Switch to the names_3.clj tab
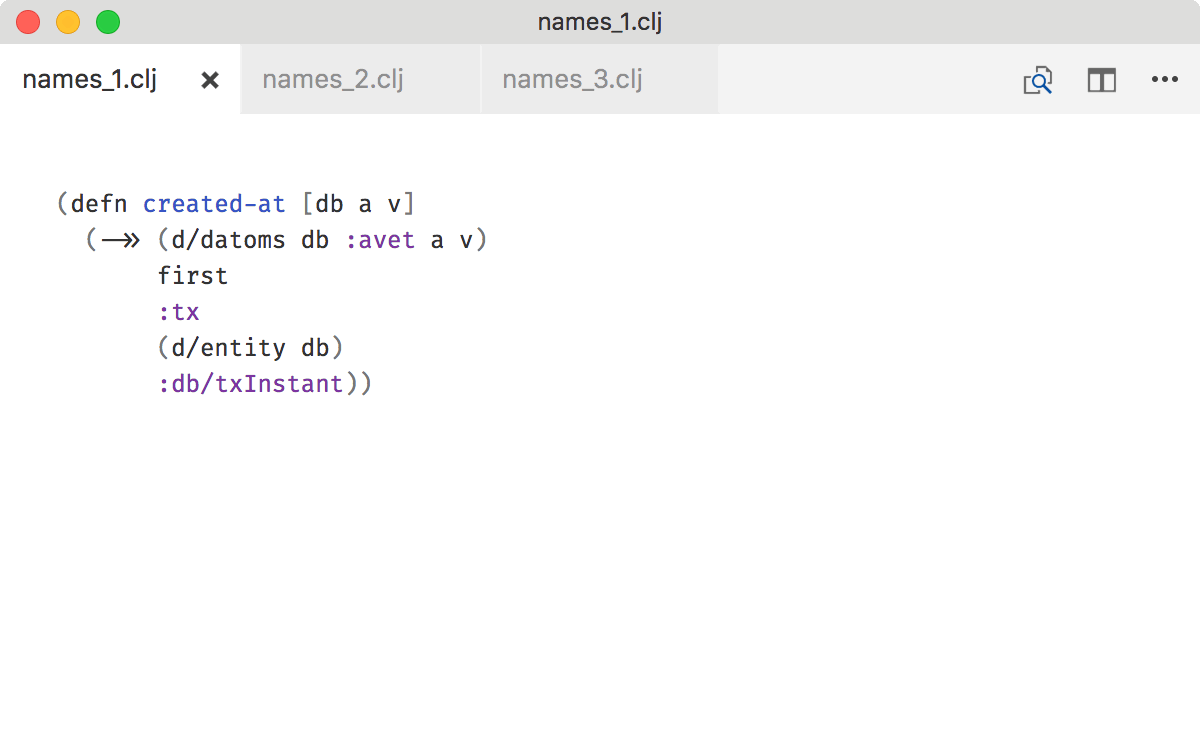Viewport: 1200px width, 742px height. coord(572,79)
